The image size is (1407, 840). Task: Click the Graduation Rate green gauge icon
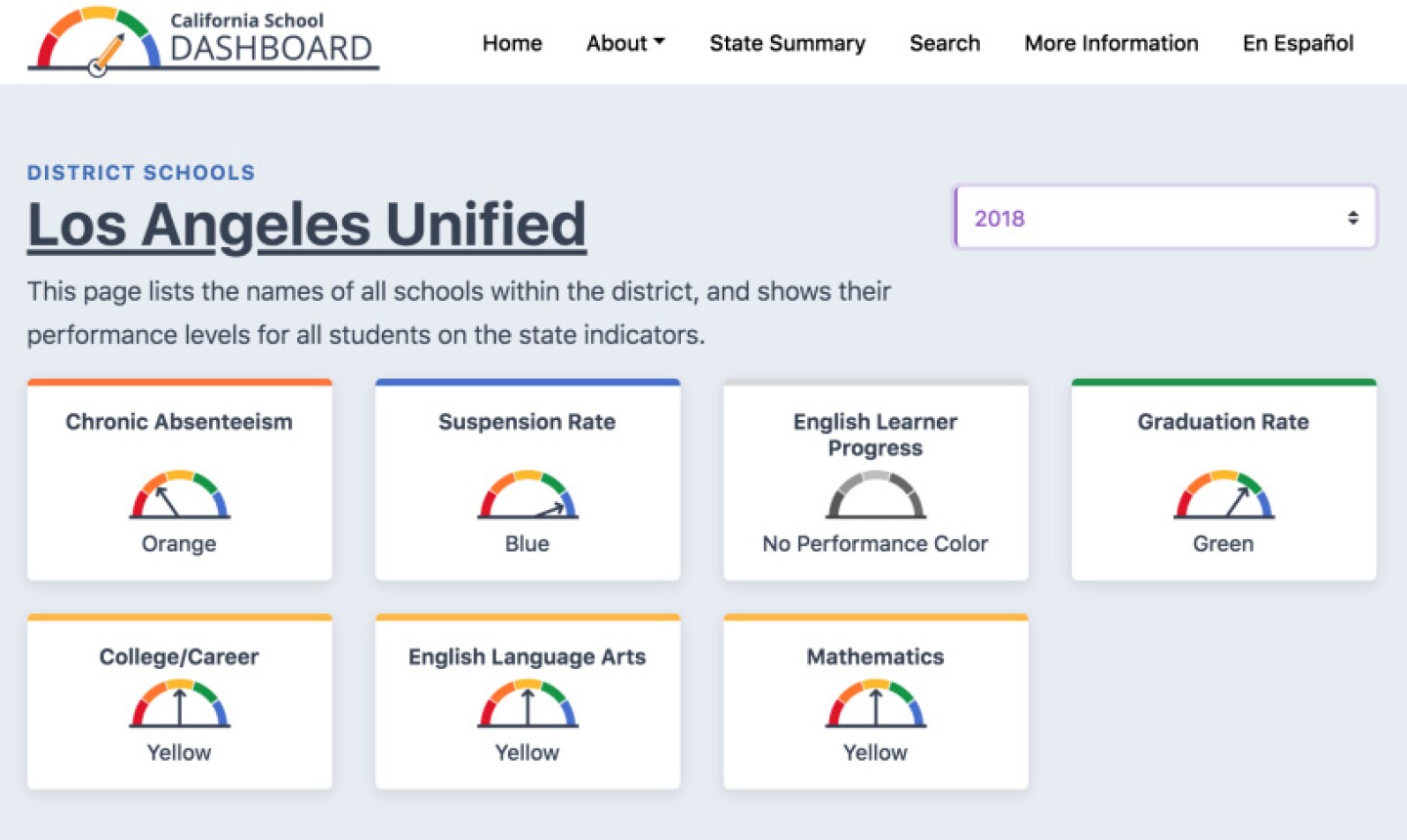click(1223, 494)
